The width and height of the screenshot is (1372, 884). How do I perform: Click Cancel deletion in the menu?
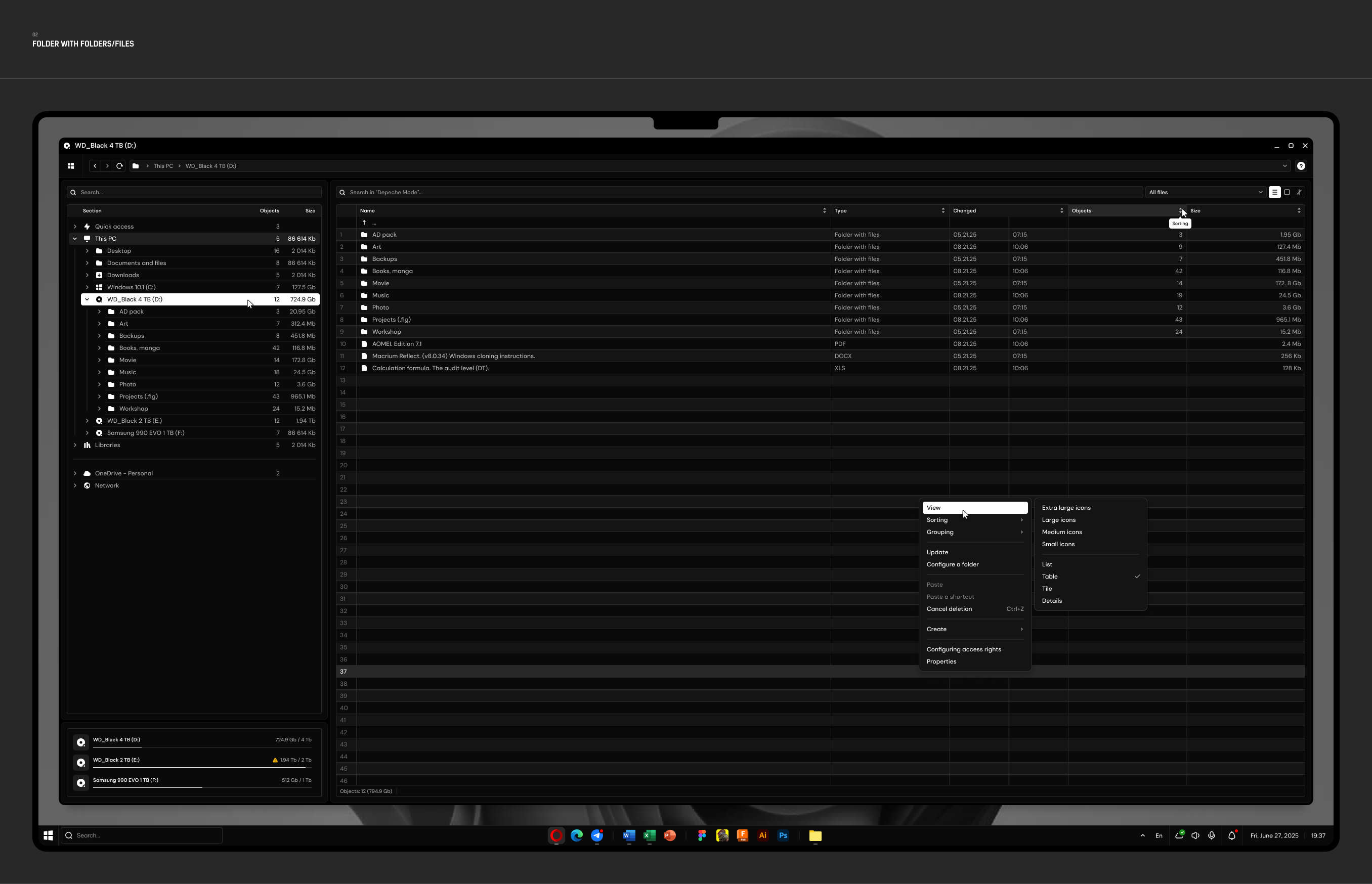950,609
